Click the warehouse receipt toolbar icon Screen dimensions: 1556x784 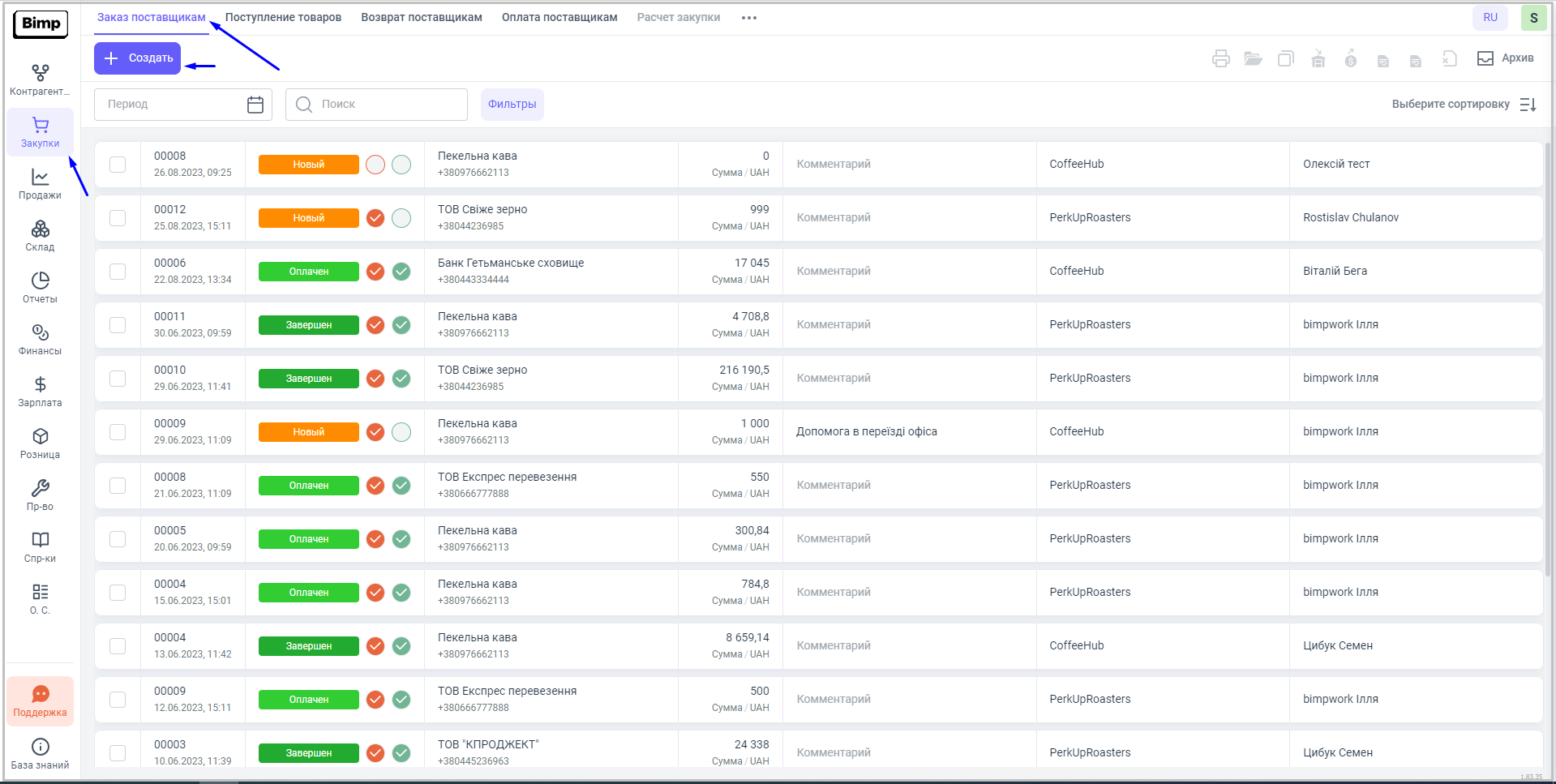tap(1318, 58)
